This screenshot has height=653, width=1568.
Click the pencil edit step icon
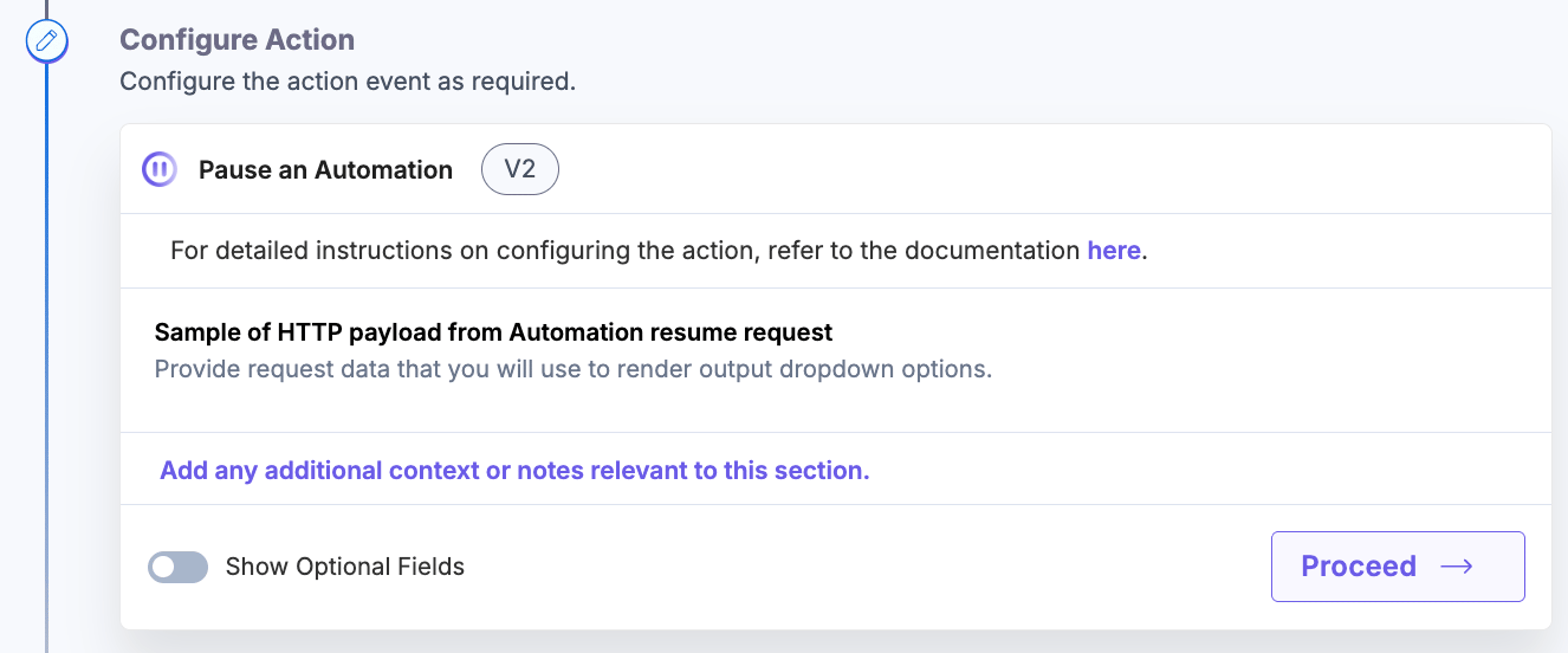coord(46,41)
